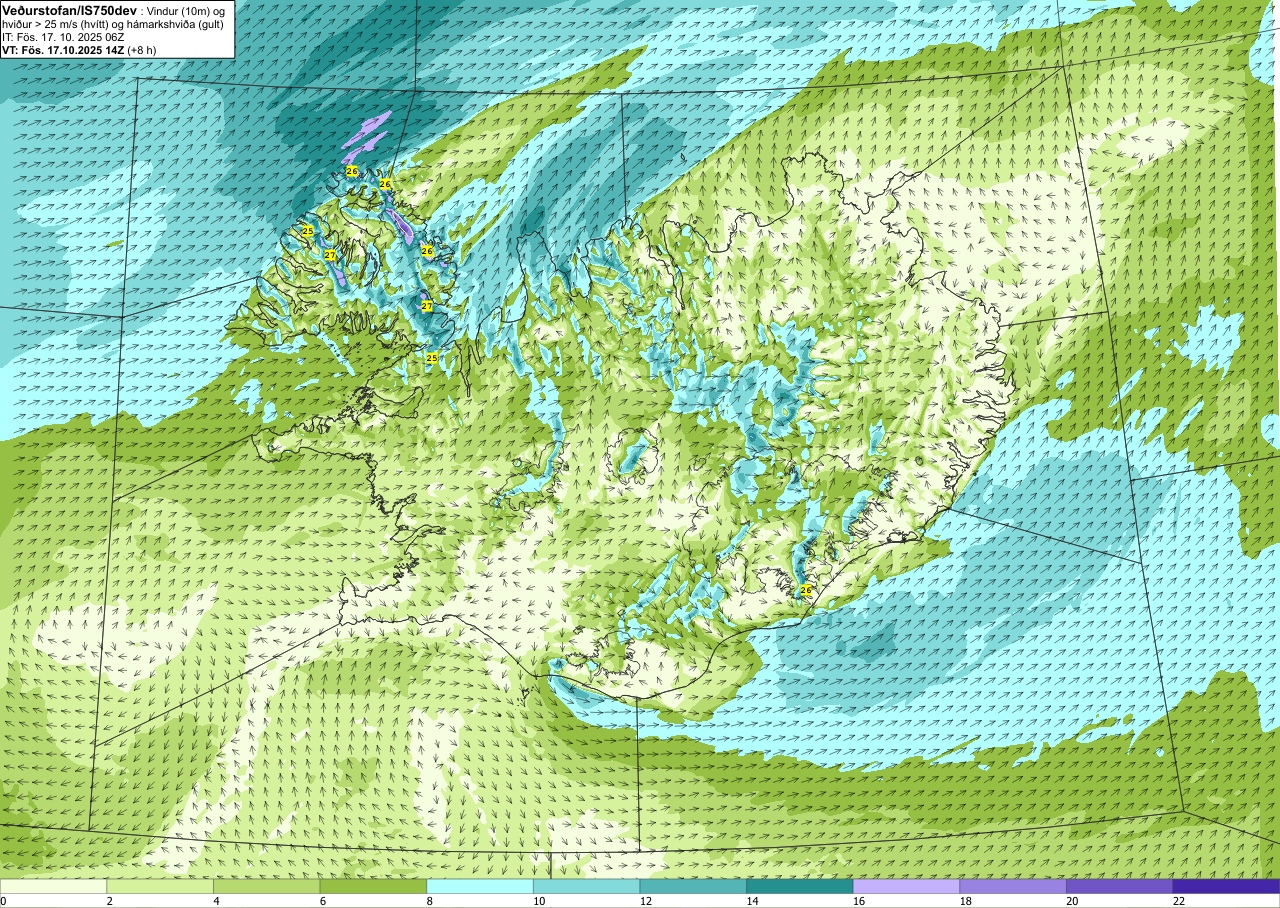Click the legend scale number 0
The image size is (1280, 908).
point(4,901)
